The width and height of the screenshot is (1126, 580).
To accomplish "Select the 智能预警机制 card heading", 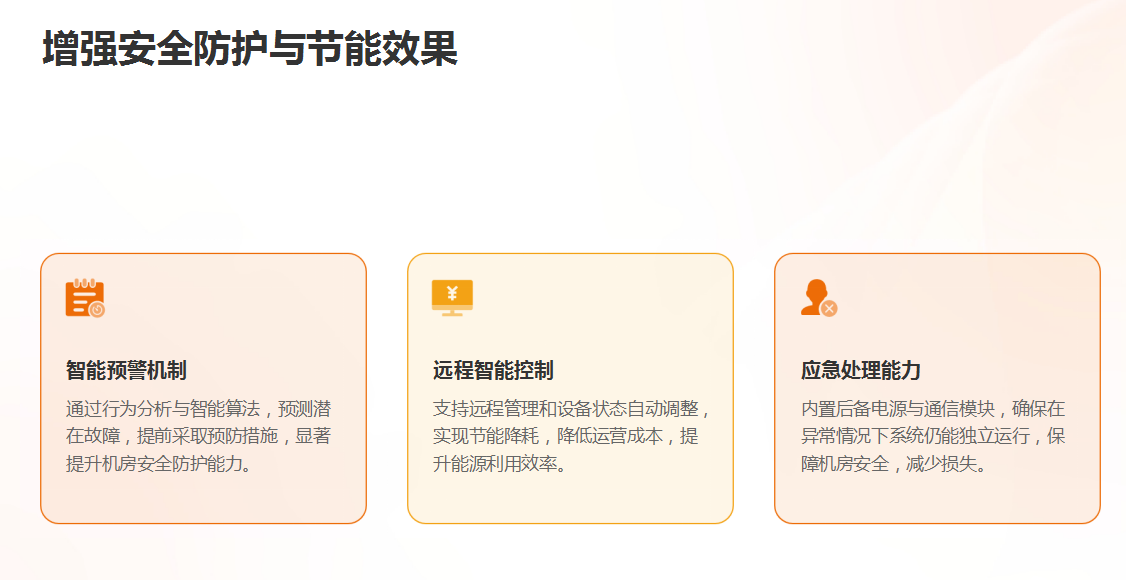I will (x=126, y=370).
